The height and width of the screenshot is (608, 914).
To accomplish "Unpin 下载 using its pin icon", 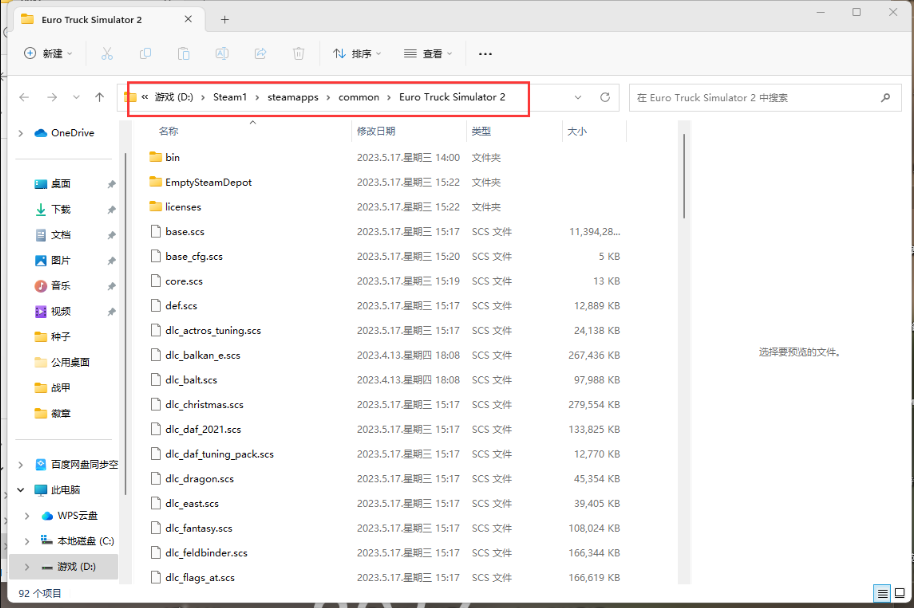I will pos(111,210).
